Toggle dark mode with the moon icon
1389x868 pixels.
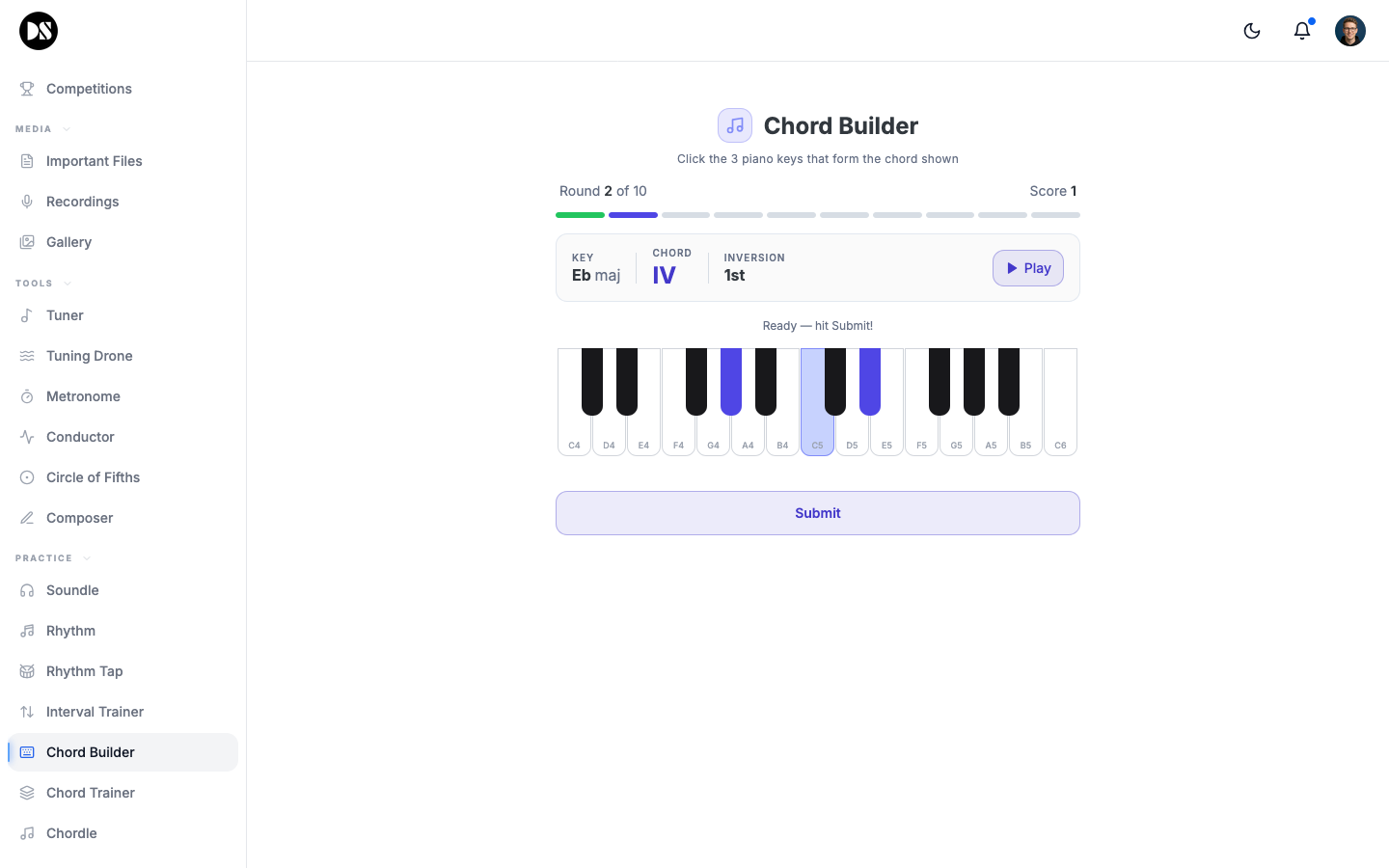coord(1251,30)
